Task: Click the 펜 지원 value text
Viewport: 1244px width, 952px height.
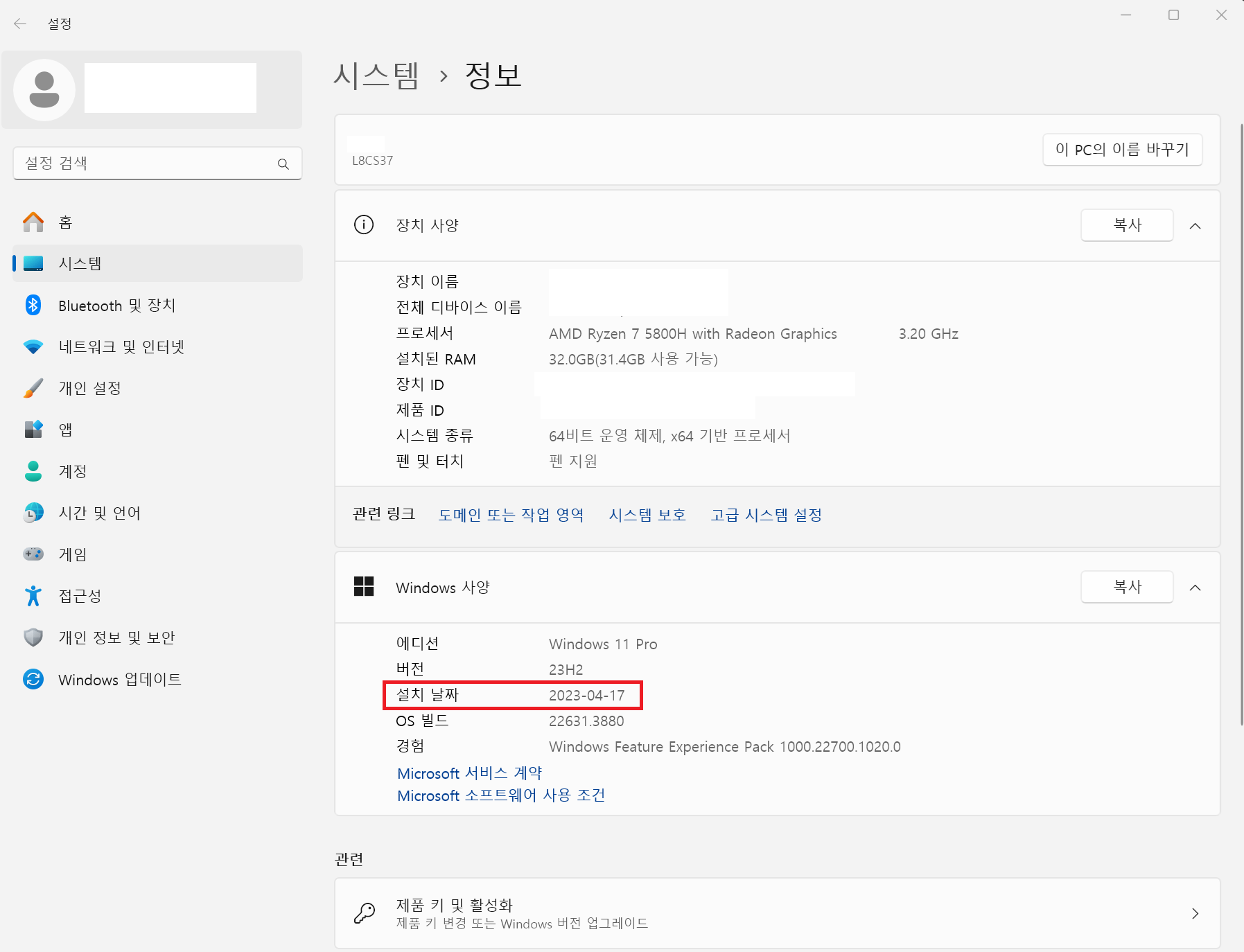Action: coord(573,461)
